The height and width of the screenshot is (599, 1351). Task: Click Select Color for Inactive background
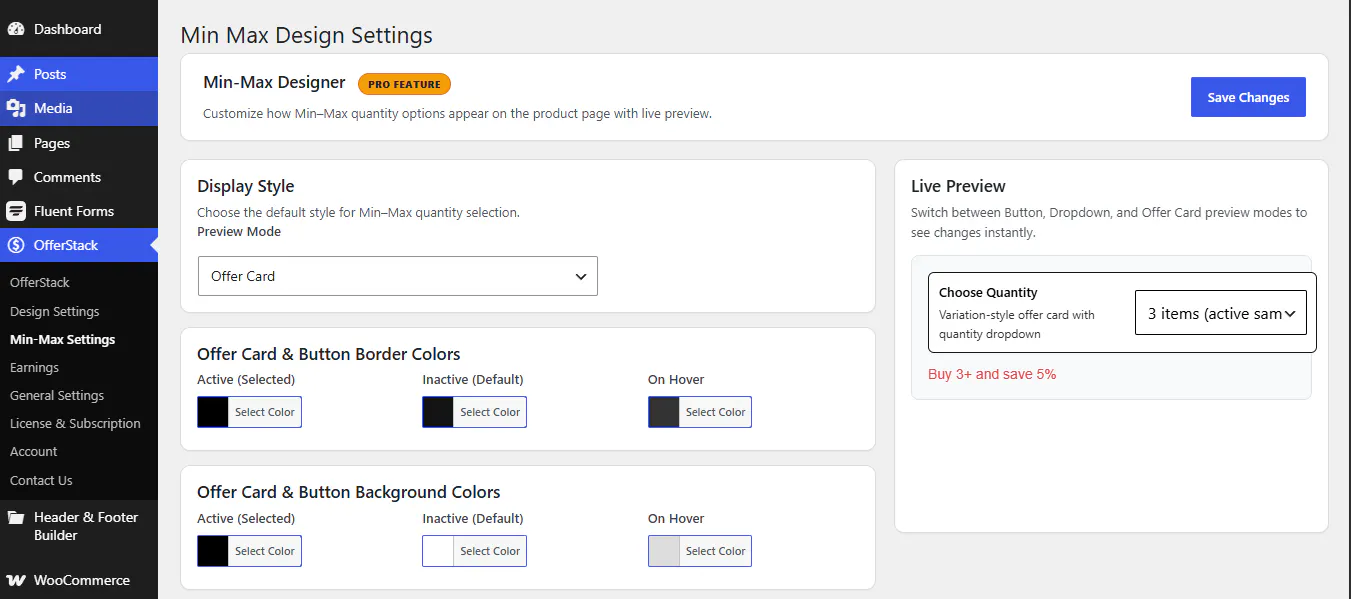pos(490,551)
